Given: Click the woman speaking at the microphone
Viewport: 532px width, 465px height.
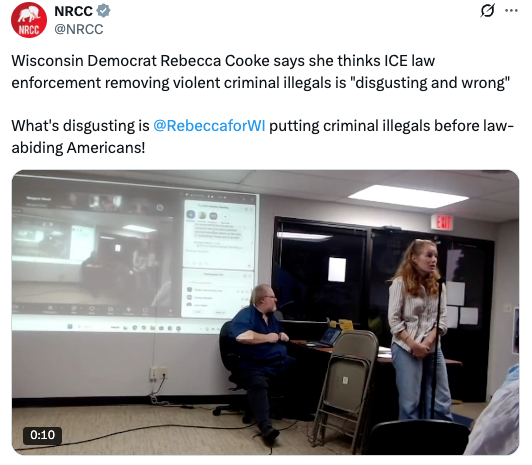Looking at the screenshot, I should click(420, 329).
